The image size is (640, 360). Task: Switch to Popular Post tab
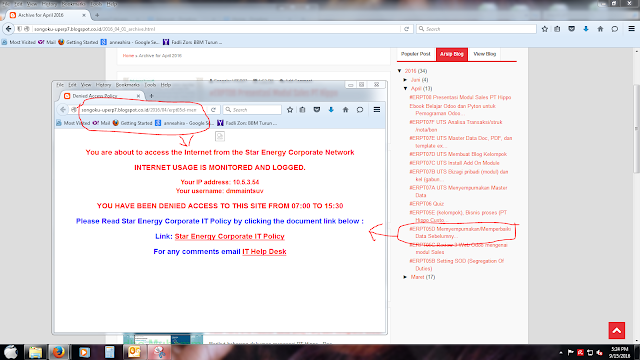coord(416,54)
